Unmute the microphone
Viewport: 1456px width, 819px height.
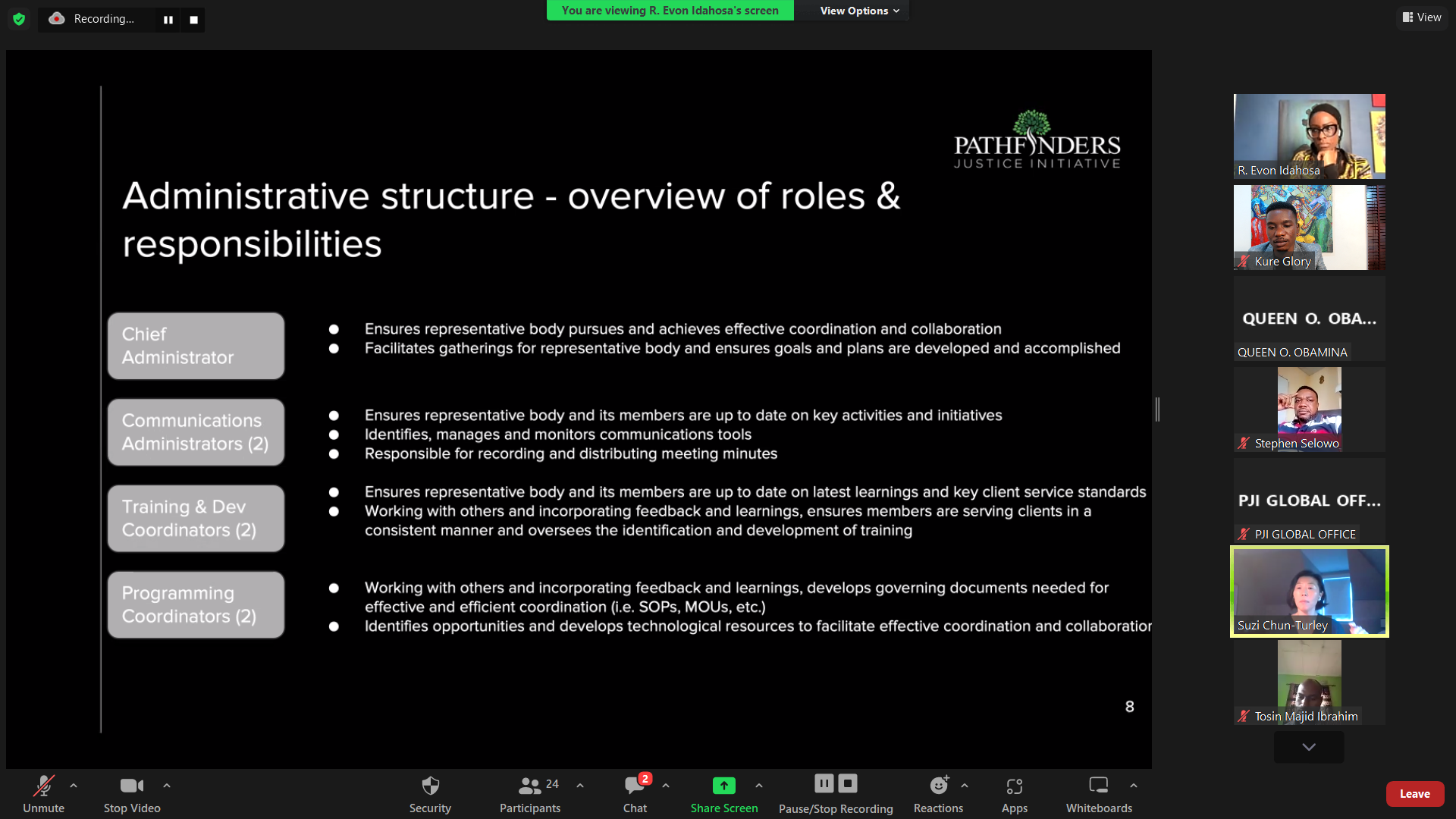[43, 786]
